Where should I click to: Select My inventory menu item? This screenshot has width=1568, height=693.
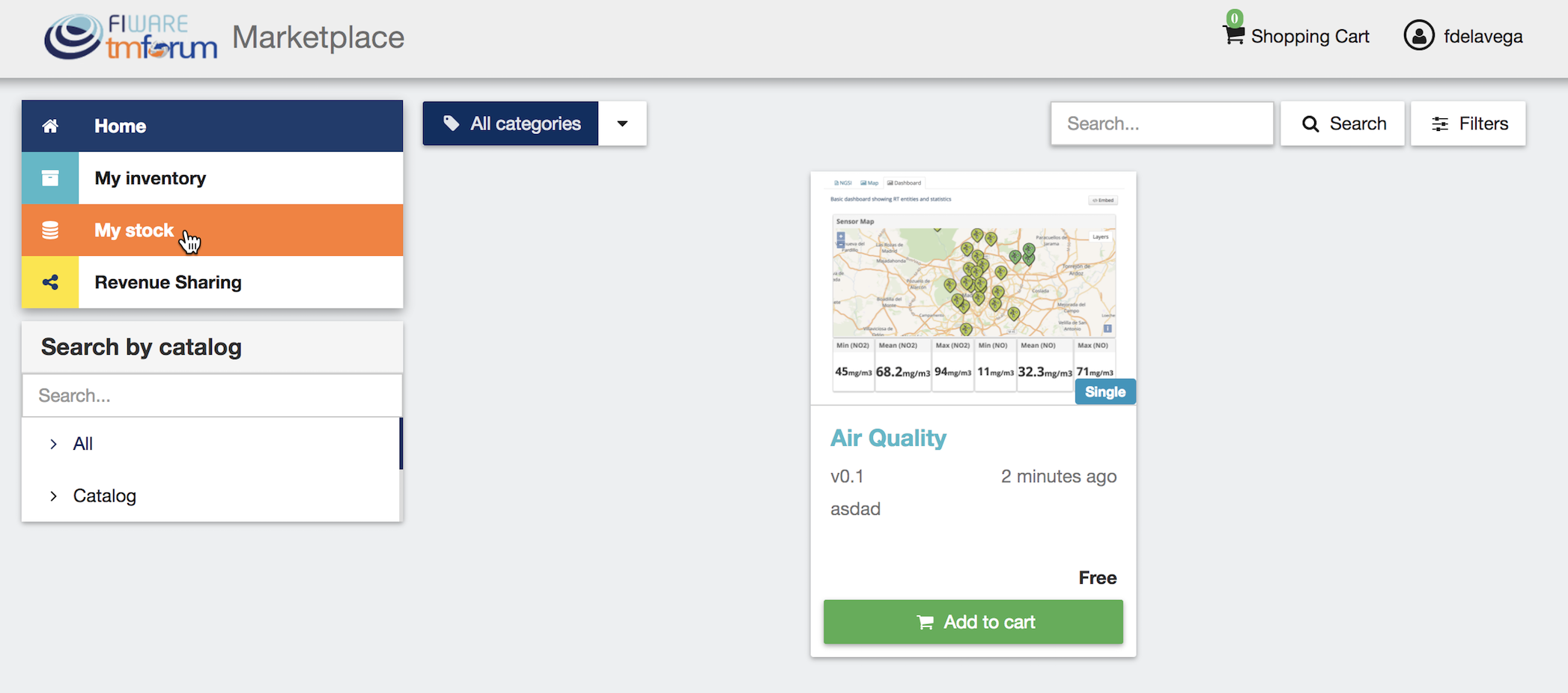point(213,178)
